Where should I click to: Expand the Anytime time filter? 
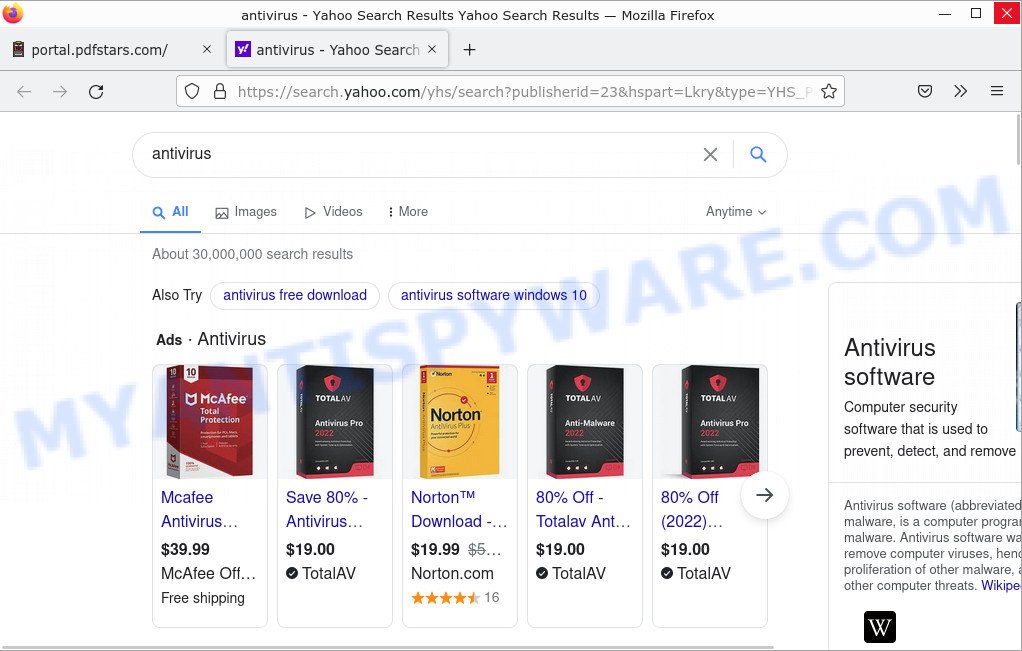click(x=736, y=212)
